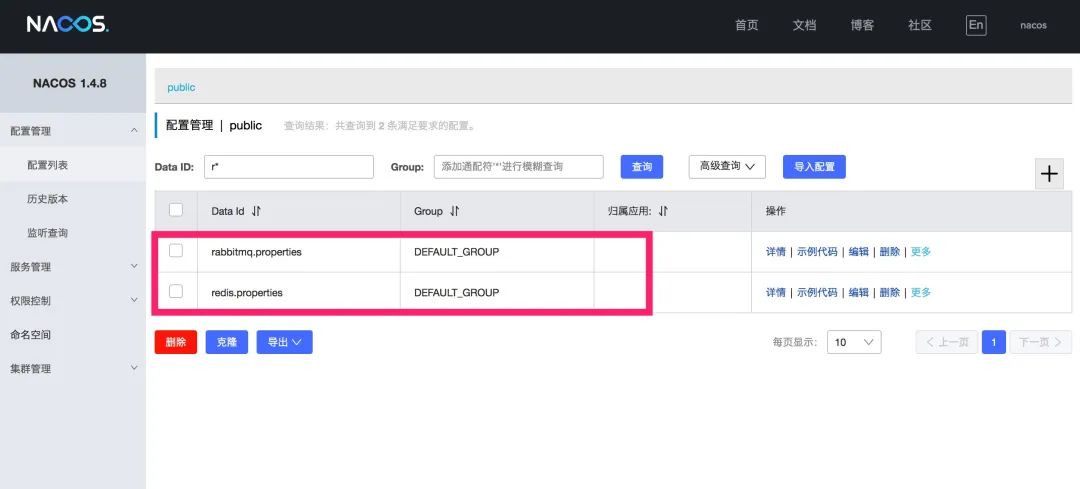This screenshot has width=1080, height=489.
Task: Click the 克隆 button
Action: pyautogui.click(x=227, y=342)
